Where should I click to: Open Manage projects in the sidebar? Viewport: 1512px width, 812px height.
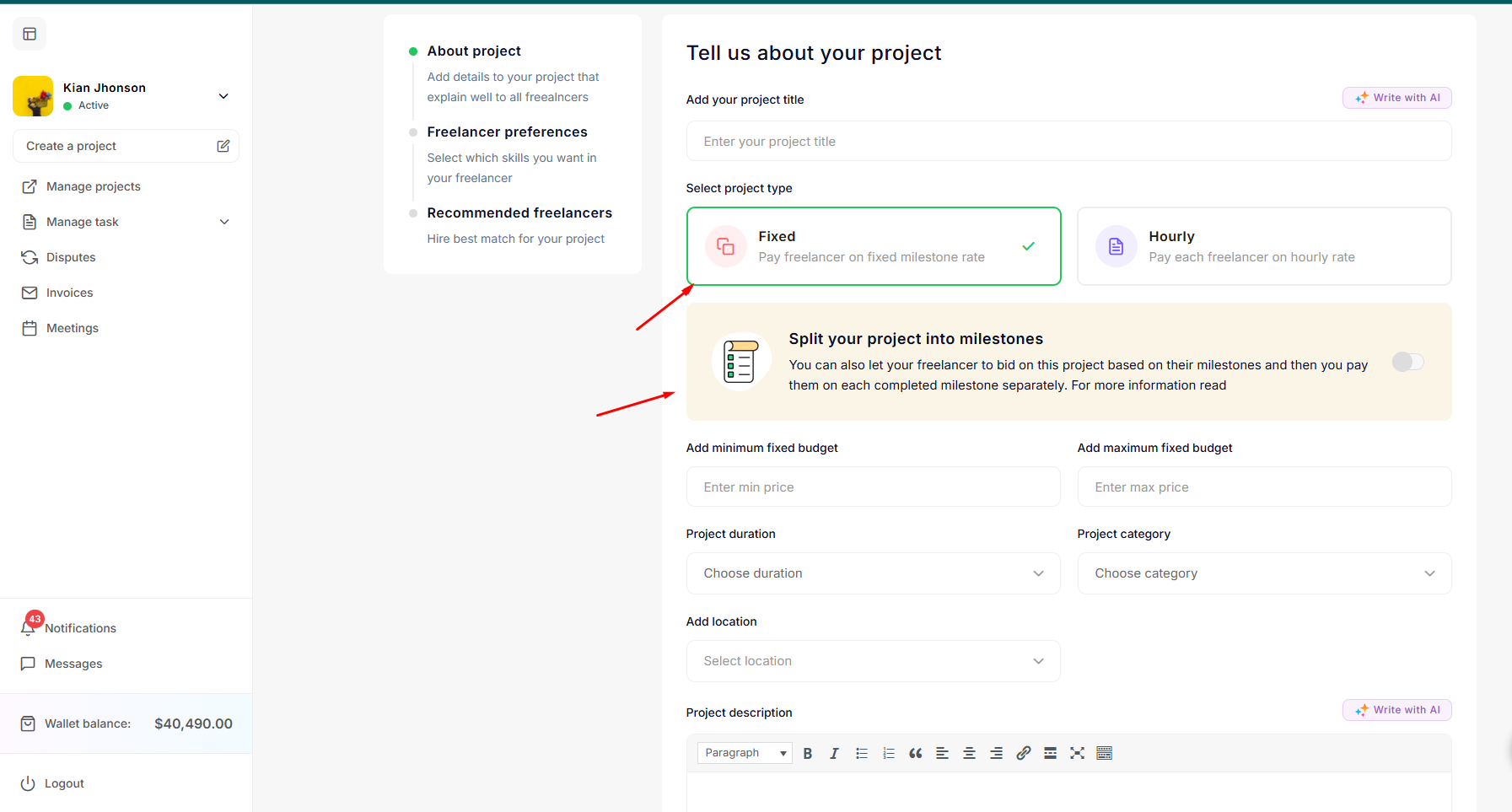pos(93,186)
